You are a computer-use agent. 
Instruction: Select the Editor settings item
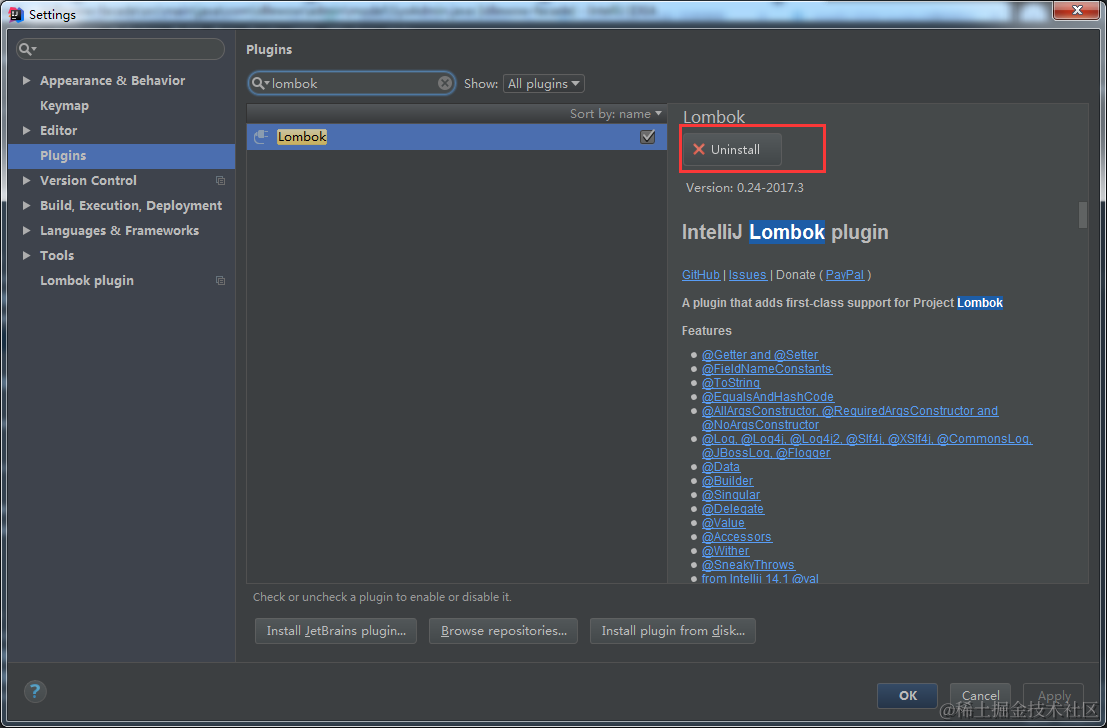(x=59, y=131)
